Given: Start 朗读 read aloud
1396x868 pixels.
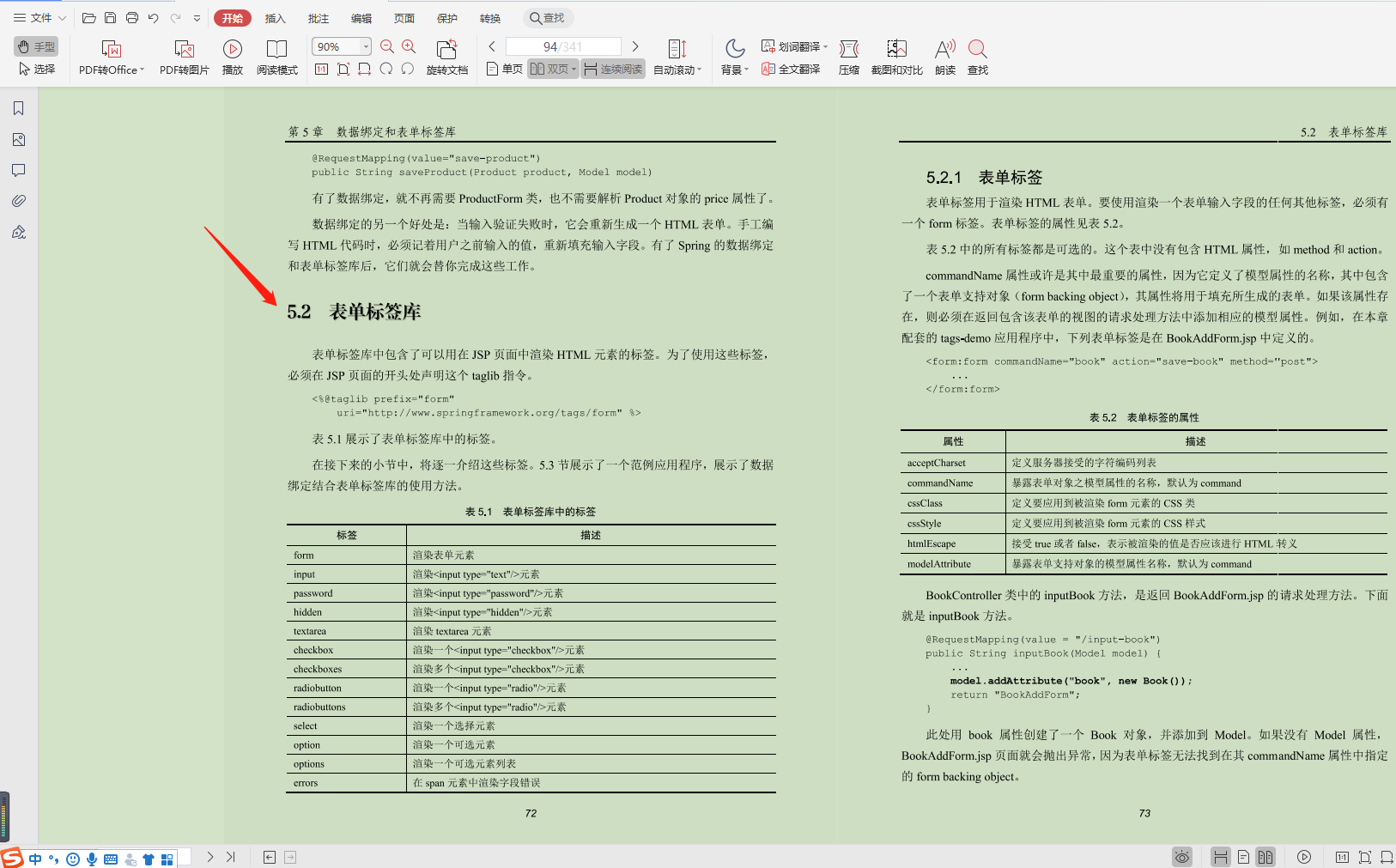Looking at the screenshot, I should click(x=945, y=58).
